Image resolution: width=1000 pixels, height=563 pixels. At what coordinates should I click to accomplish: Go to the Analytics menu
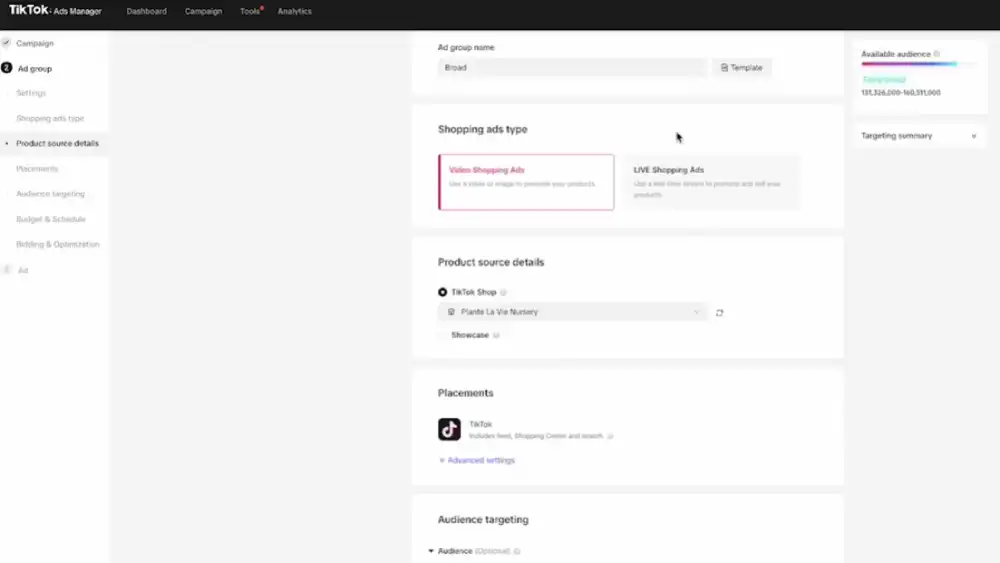tap(295, 11)
